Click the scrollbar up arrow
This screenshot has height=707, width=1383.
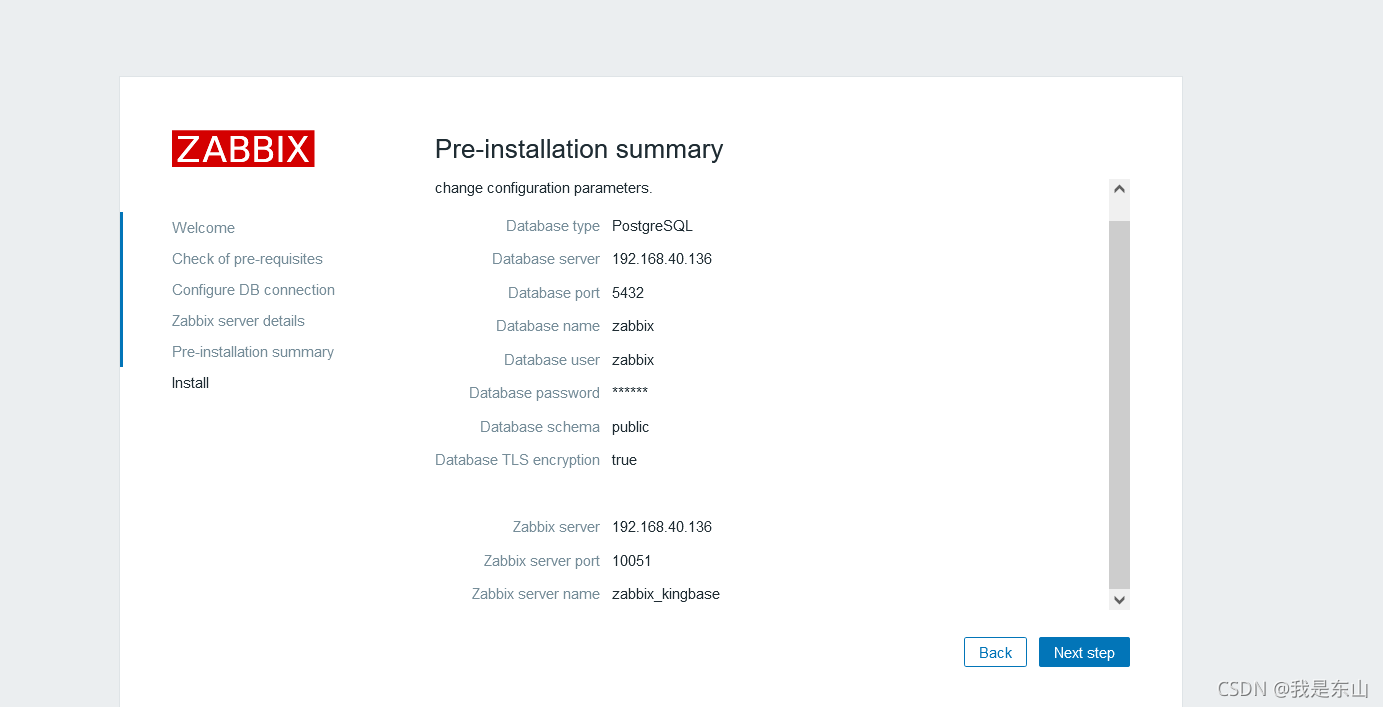pos(1119,189)
